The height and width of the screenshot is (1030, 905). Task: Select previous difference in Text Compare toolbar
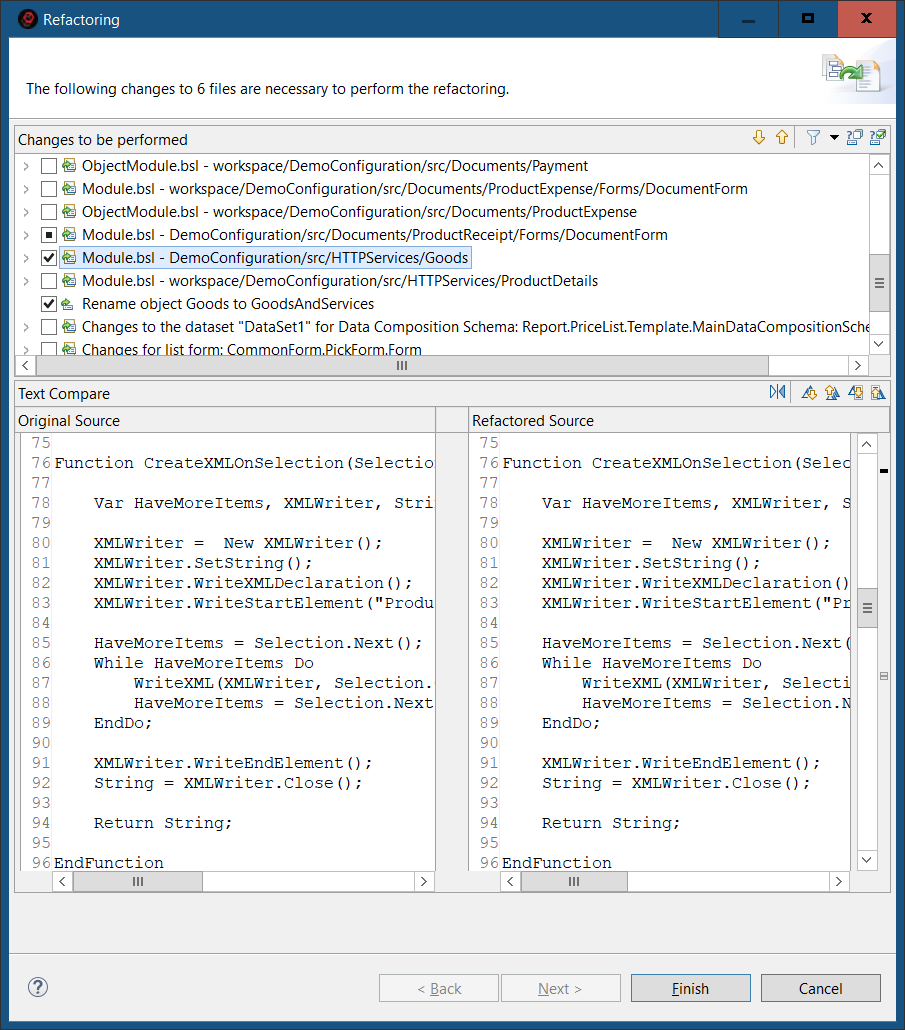coord(832,393)
